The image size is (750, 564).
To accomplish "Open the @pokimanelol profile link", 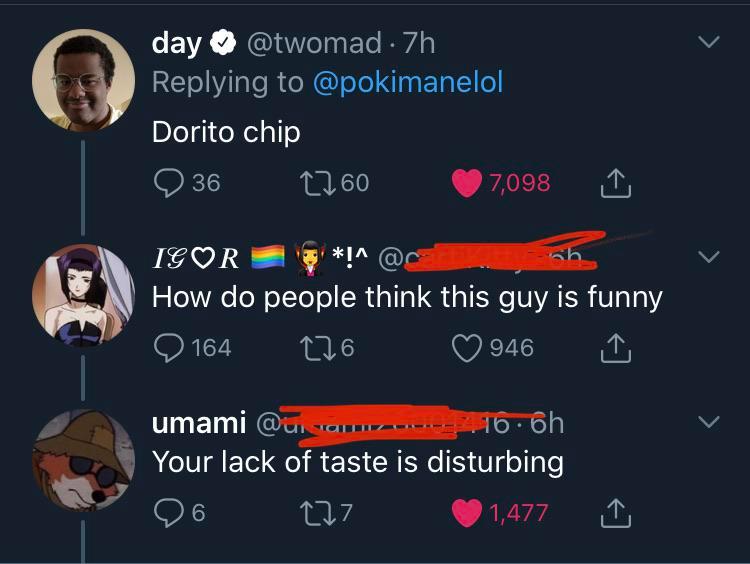I will (x=408, y=82).
